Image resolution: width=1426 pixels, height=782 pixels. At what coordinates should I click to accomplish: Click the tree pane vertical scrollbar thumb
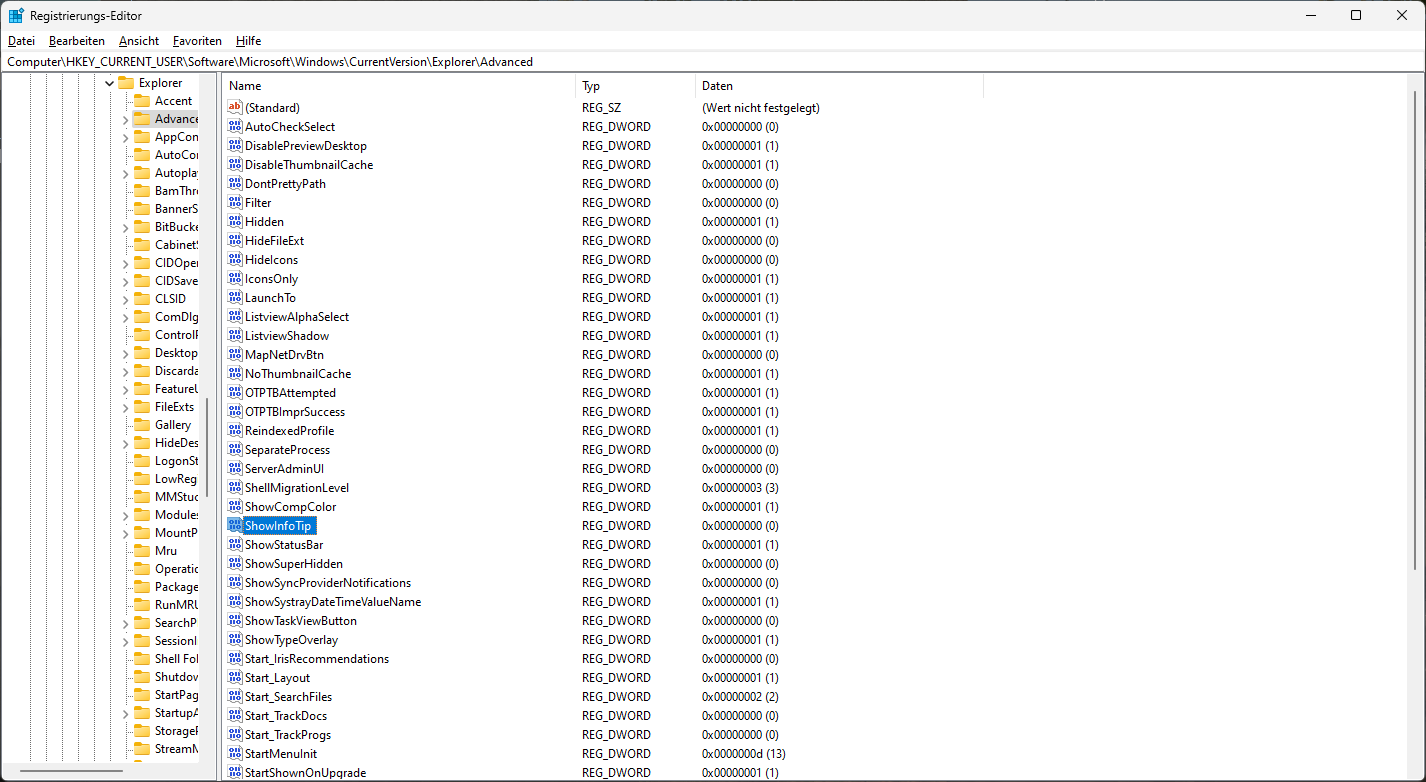click(x=207, y=448)
